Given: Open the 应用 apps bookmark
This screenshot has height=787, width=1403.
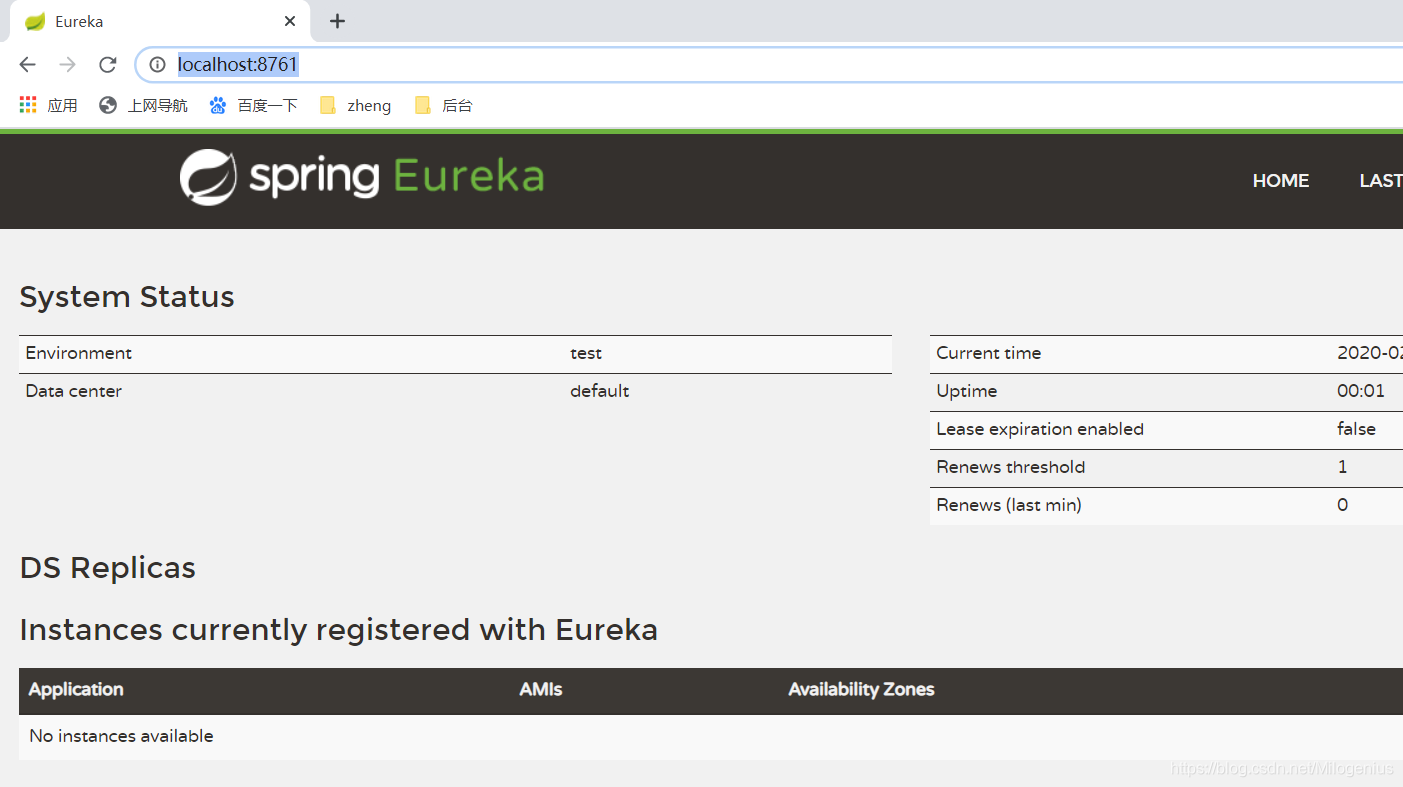Looking at the screenshot, I should 48,105.
